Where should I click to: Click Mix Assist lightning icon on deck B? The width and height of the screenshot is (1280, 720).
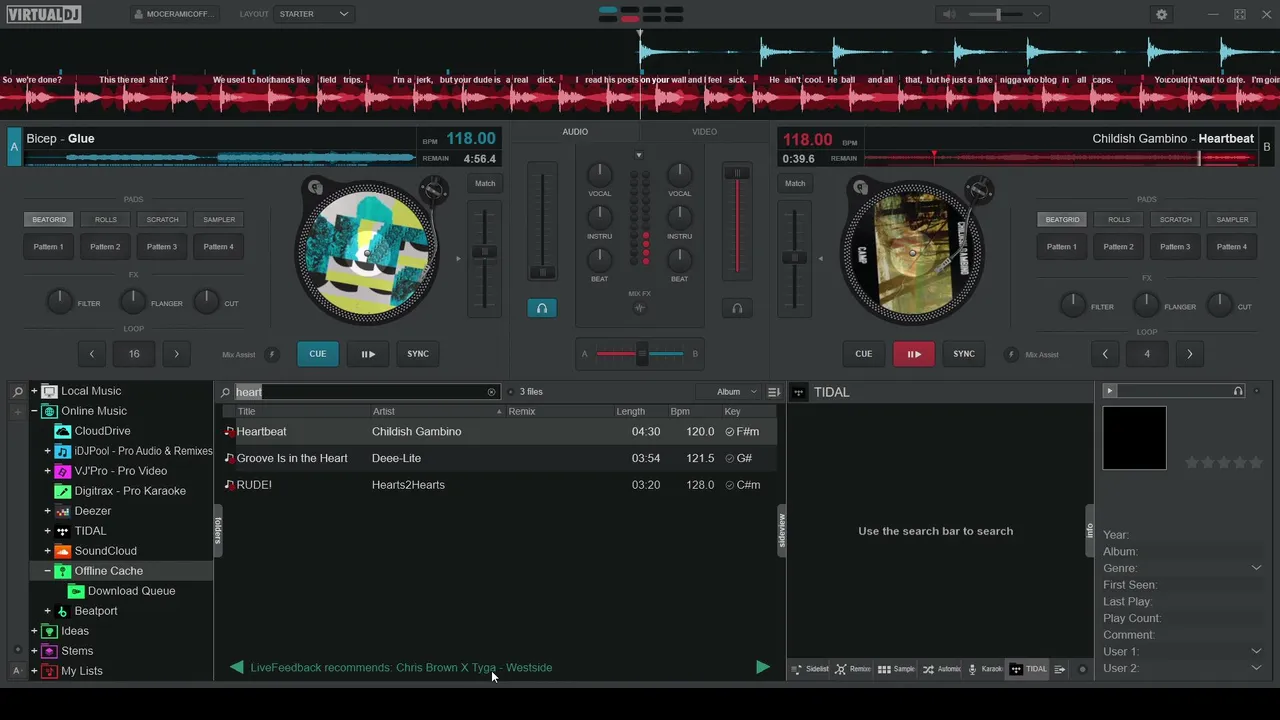point(1010,354)
